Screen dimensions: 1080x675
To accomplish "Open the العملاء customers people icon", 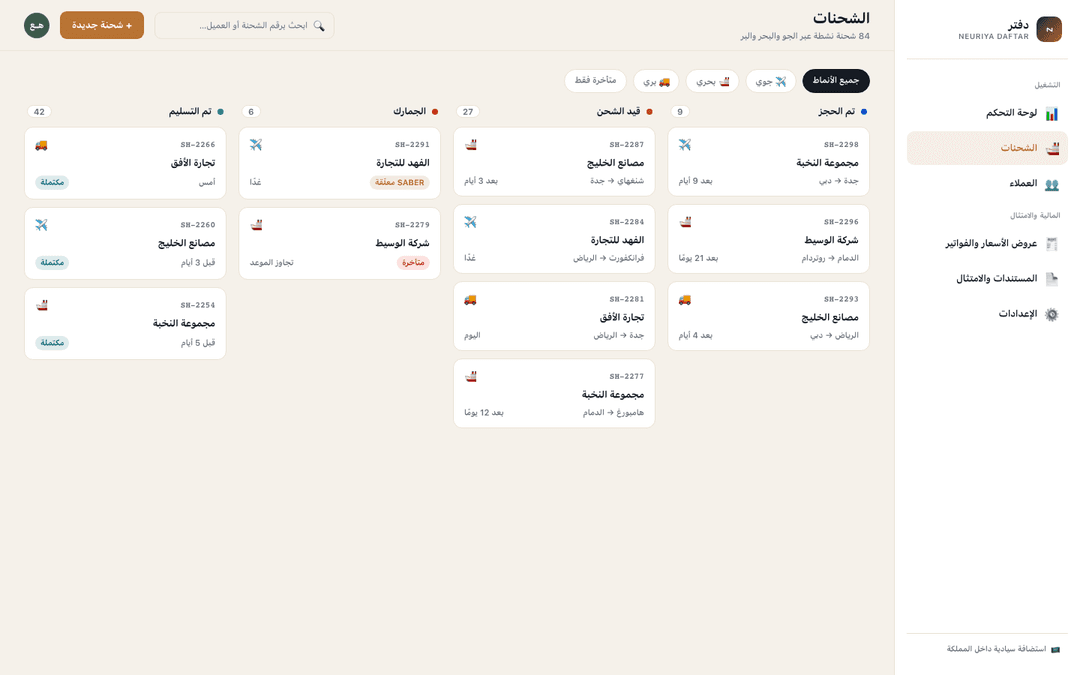I will point(1052,184).
